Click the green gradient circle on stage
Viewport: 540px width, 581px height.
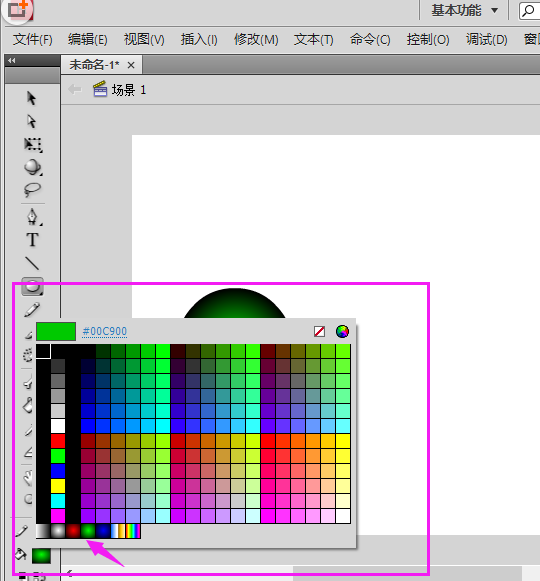tap(235, 304)
